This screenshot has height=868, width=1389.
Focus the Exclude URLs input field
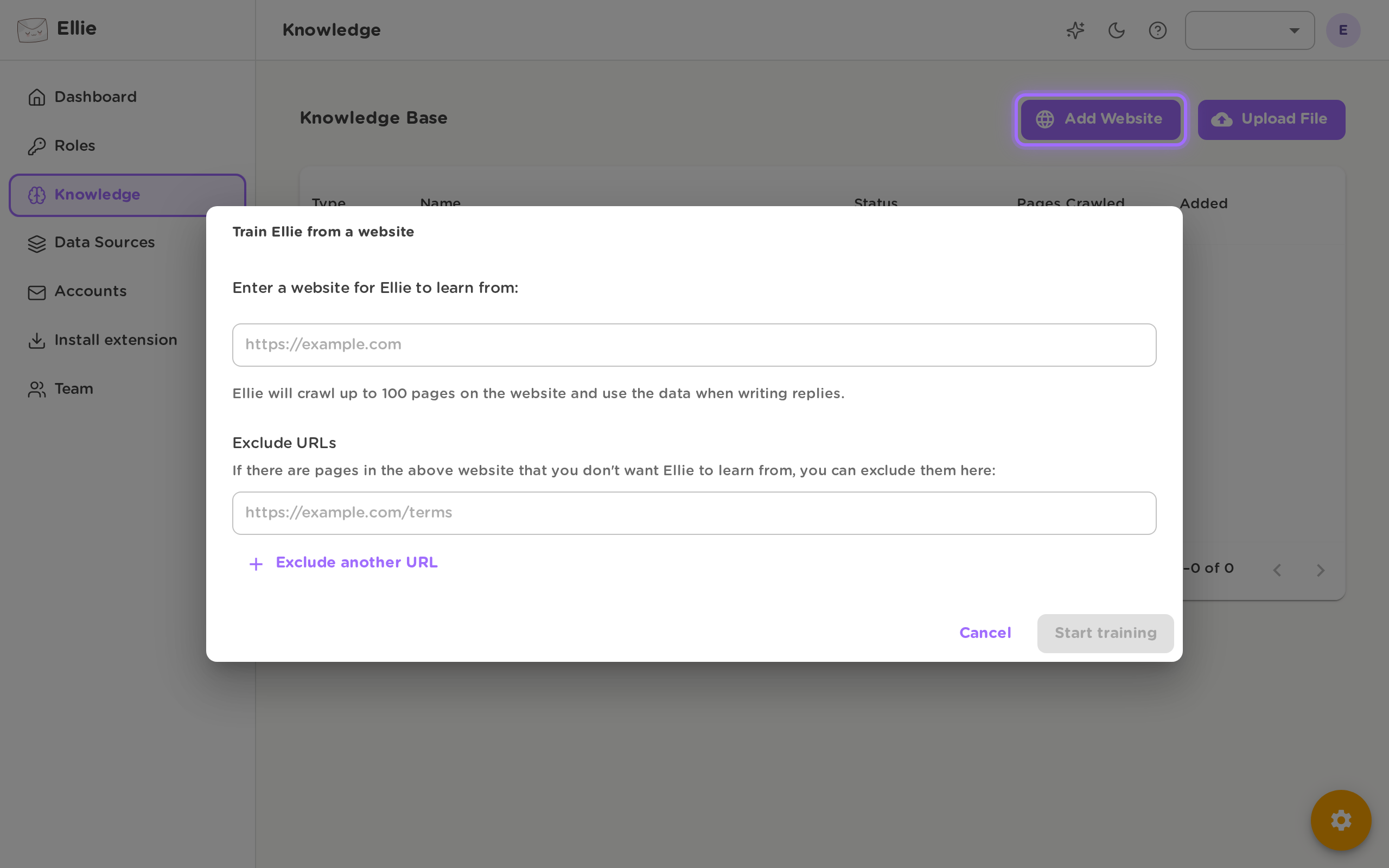[x=694, y=513]
